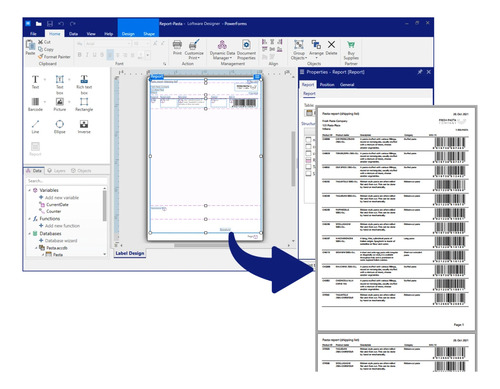Open the Text tool dropdown arrow
Viewport: 500px width, 389px height.
[x=45, y=80]
